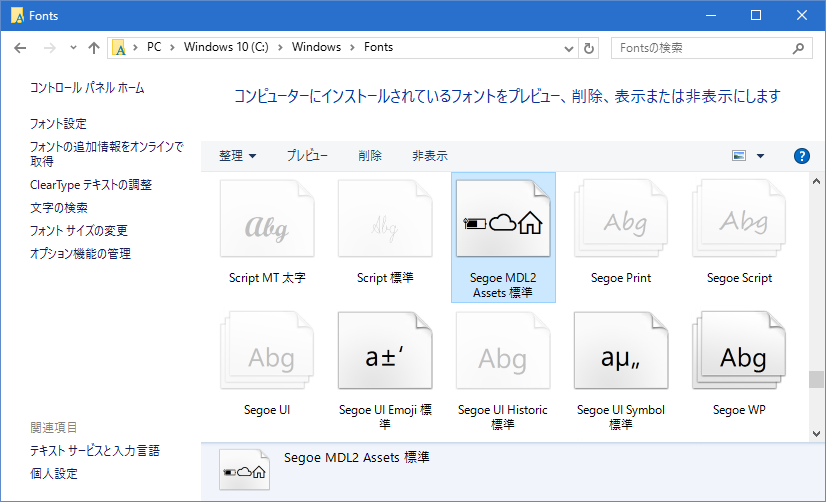Click the Fonts title bar icon
This screenshot has width=826, height=502.
(17, 15)
